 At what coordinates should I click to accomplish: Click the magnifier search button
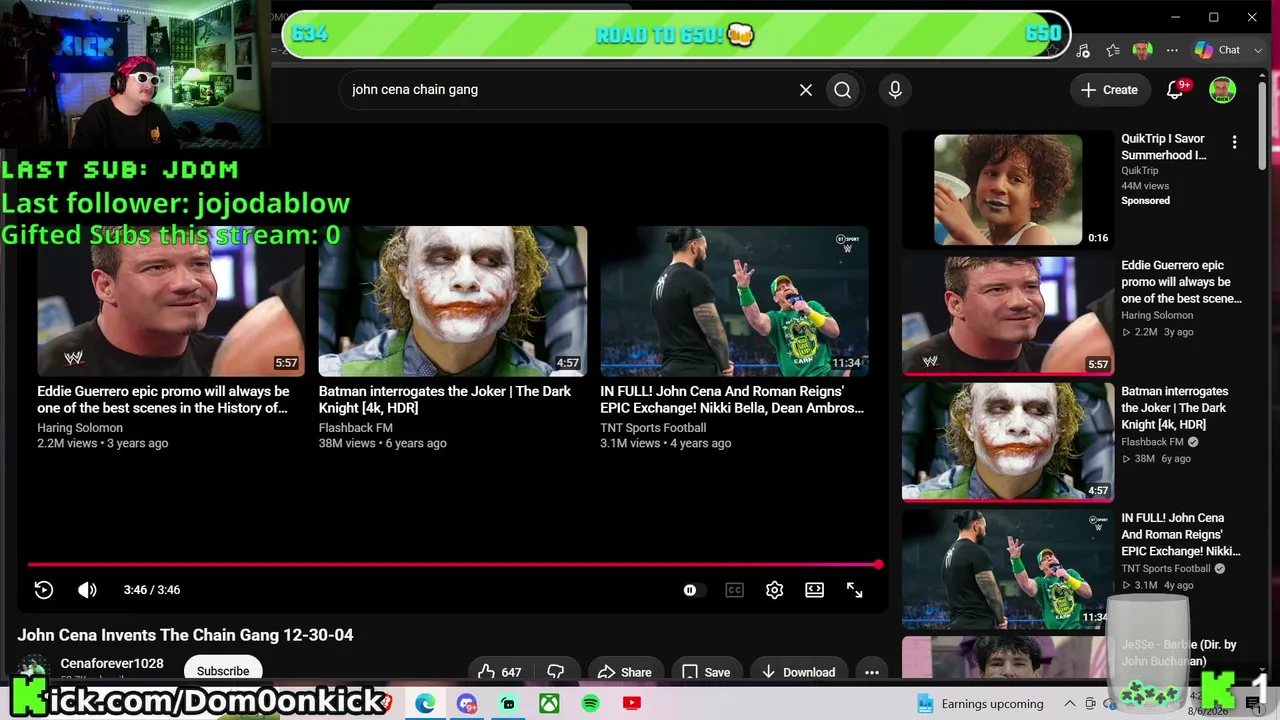(x=843, y=90)
